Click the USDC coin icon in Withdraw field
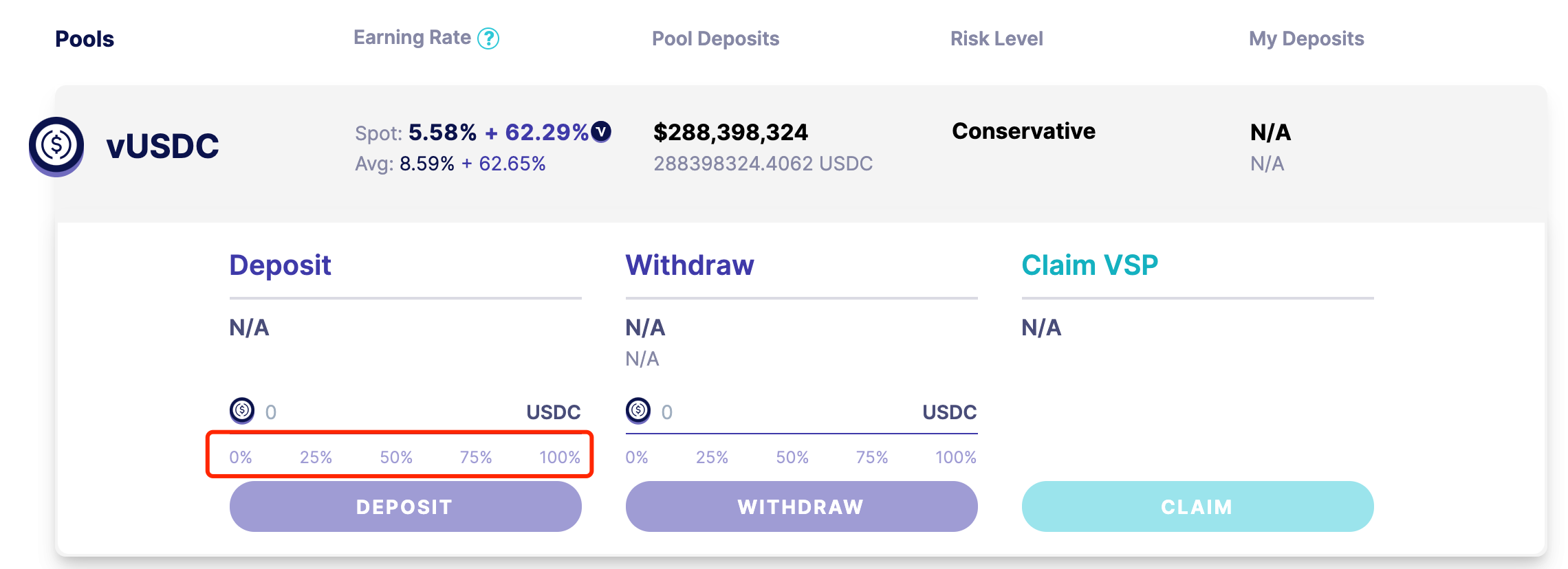The width and height of the screenshot is (1568, 569). coord(638,411)
